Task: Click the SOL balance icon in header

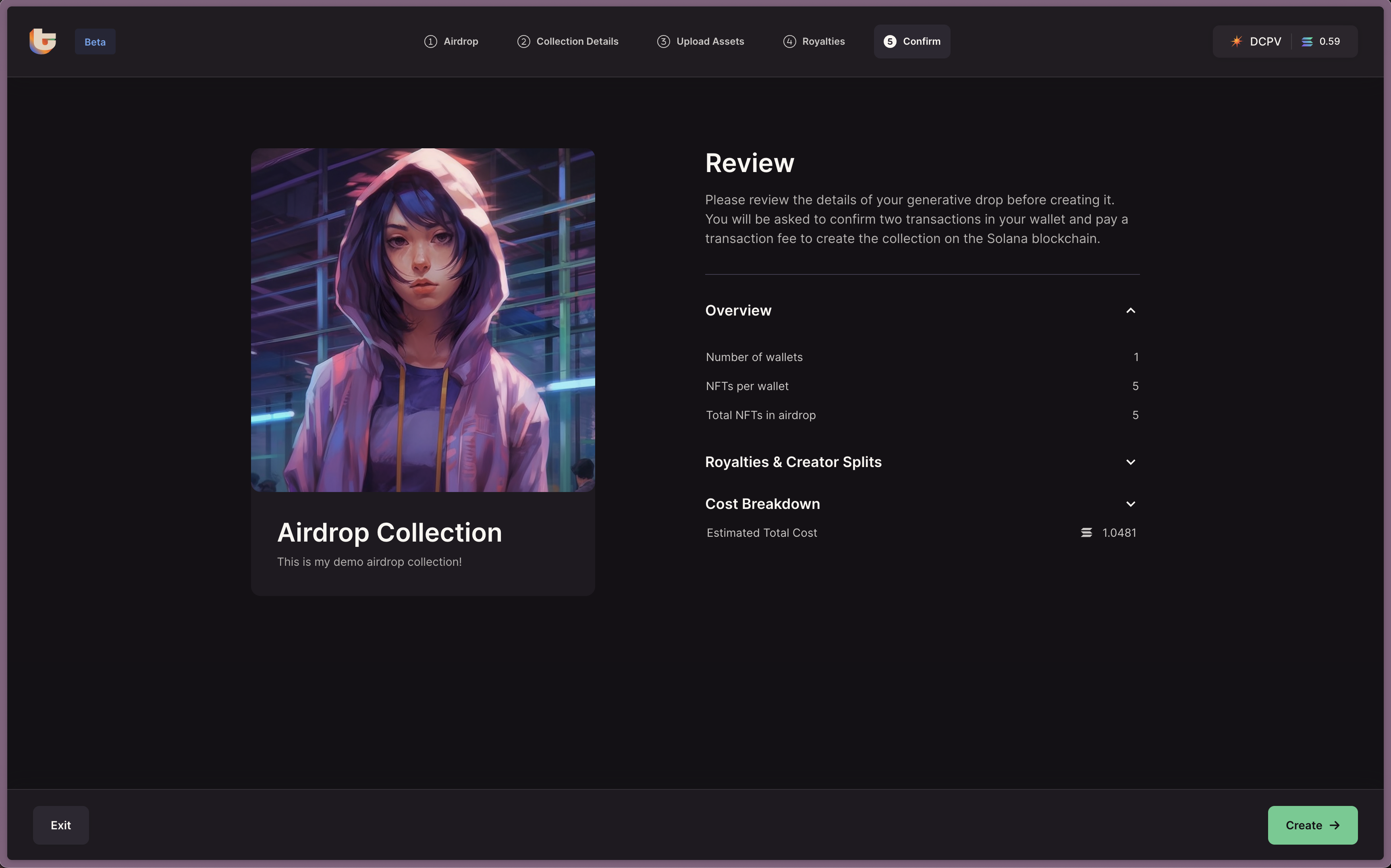Action: [x=1307, y=42]
